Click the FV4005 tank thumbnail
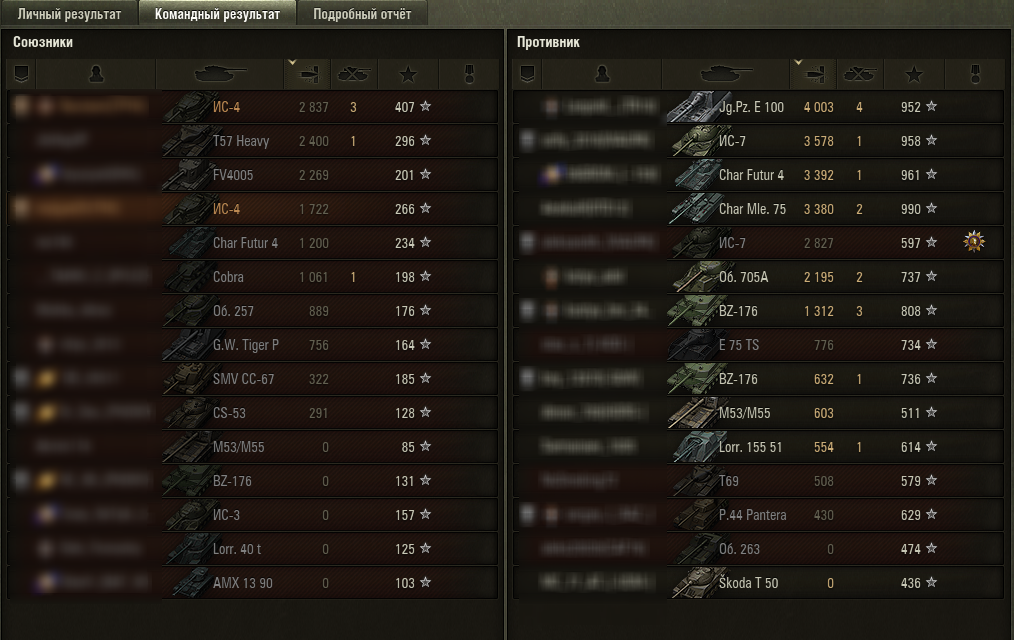1014x640 pixels. pyautogui.click(x=186, y=175)
